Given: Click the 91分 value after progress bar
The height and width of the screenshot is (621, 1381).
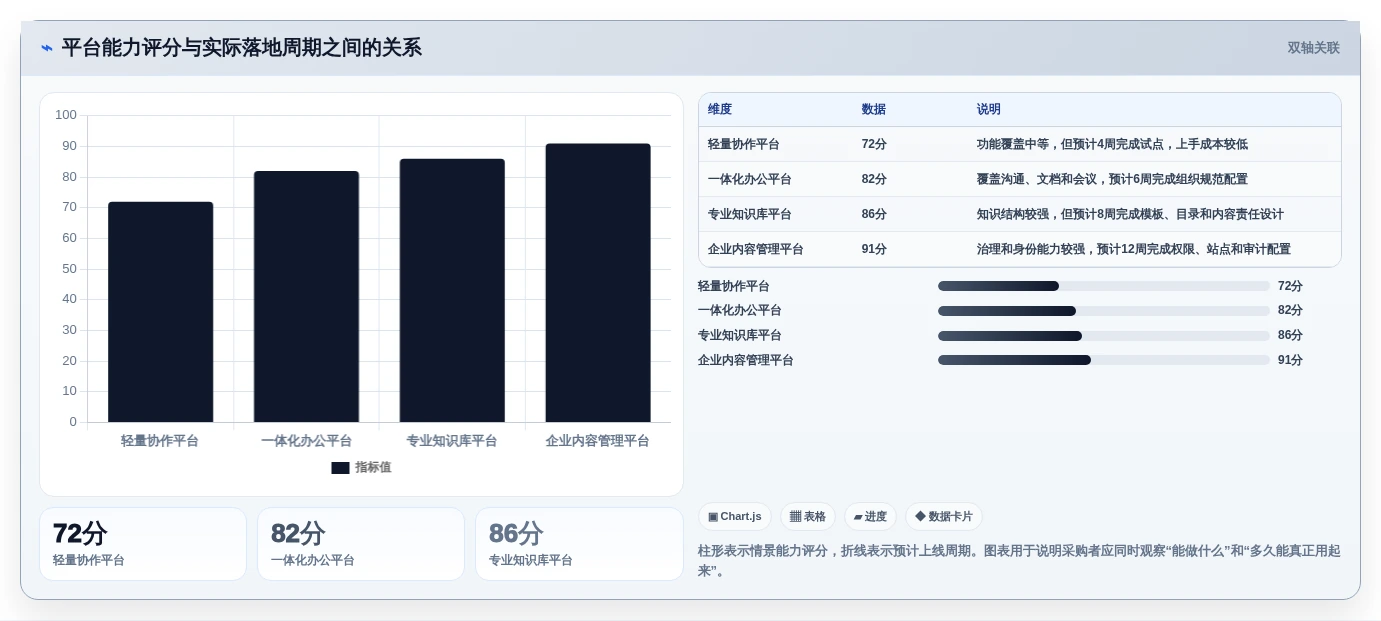Looking at the screenshot, I should [x=1290, y=360].
